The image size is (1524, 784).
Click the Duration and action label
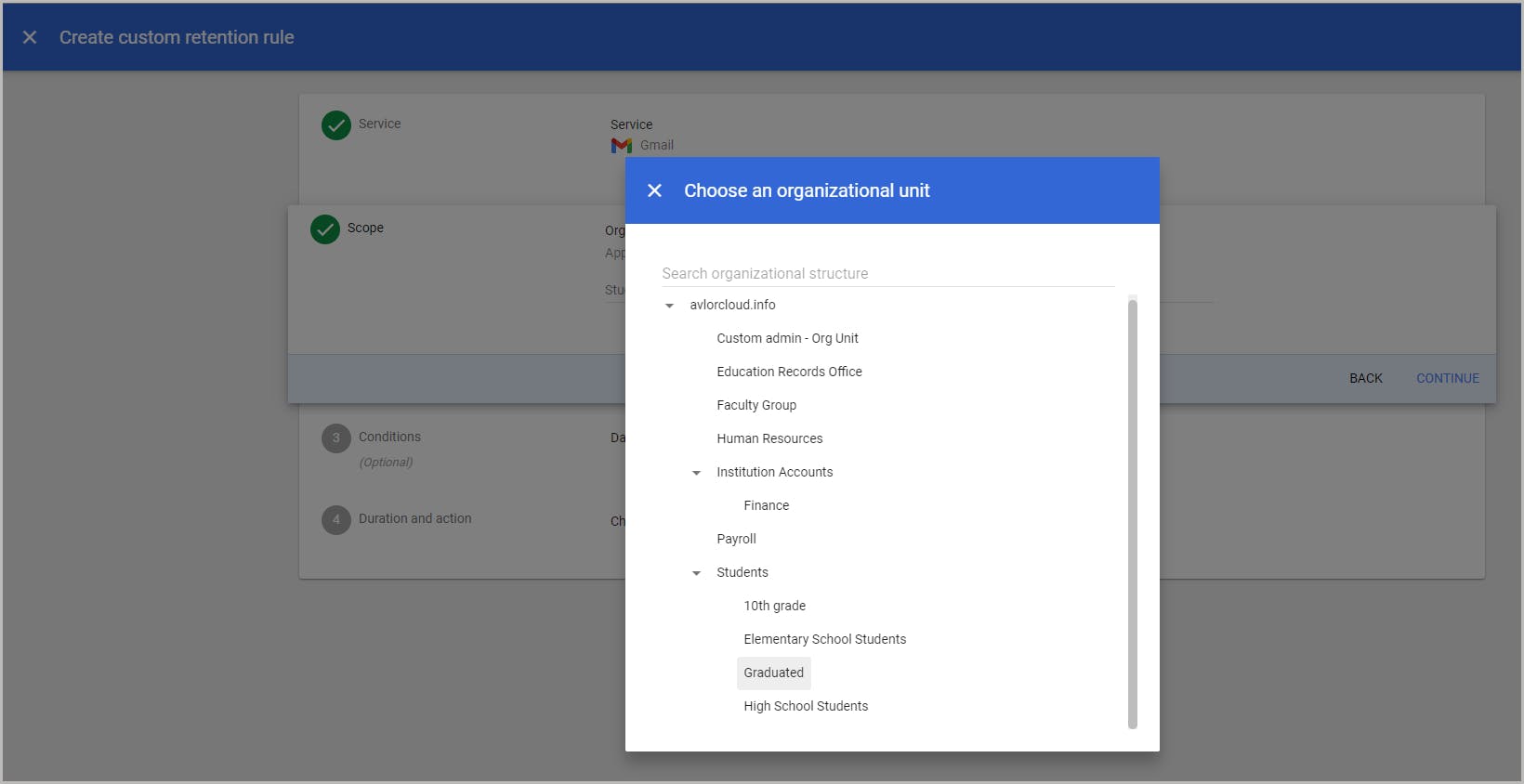click(x=414, y=518)
